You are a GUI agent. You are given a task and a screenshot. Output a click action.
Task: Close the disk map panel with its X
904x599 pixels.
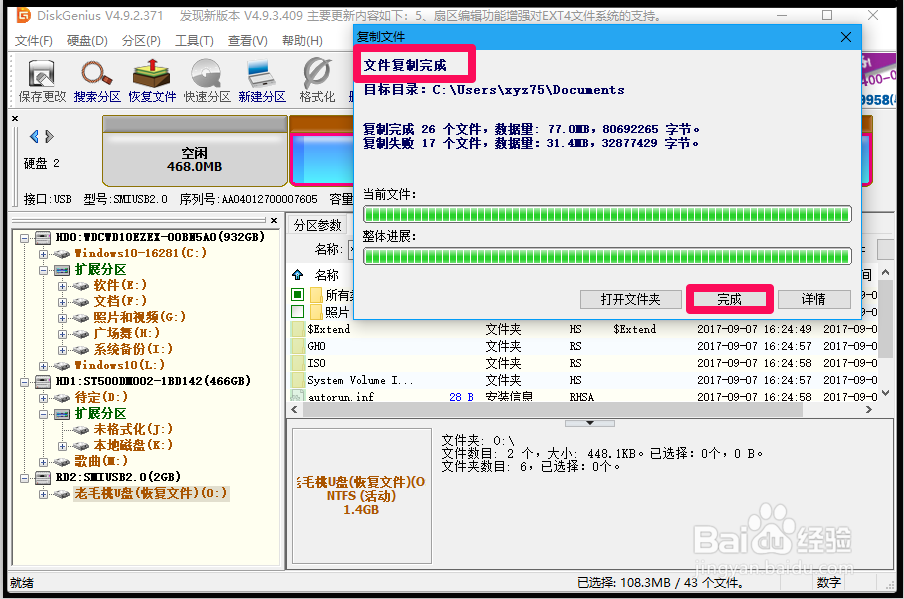(15, 118)
